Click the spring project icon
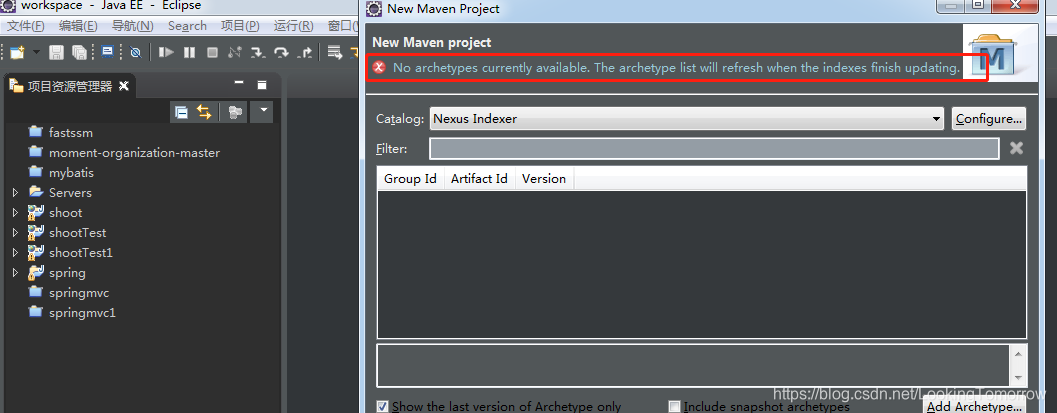Screen dimensions: 1057x413 click(x=36, y=273)
